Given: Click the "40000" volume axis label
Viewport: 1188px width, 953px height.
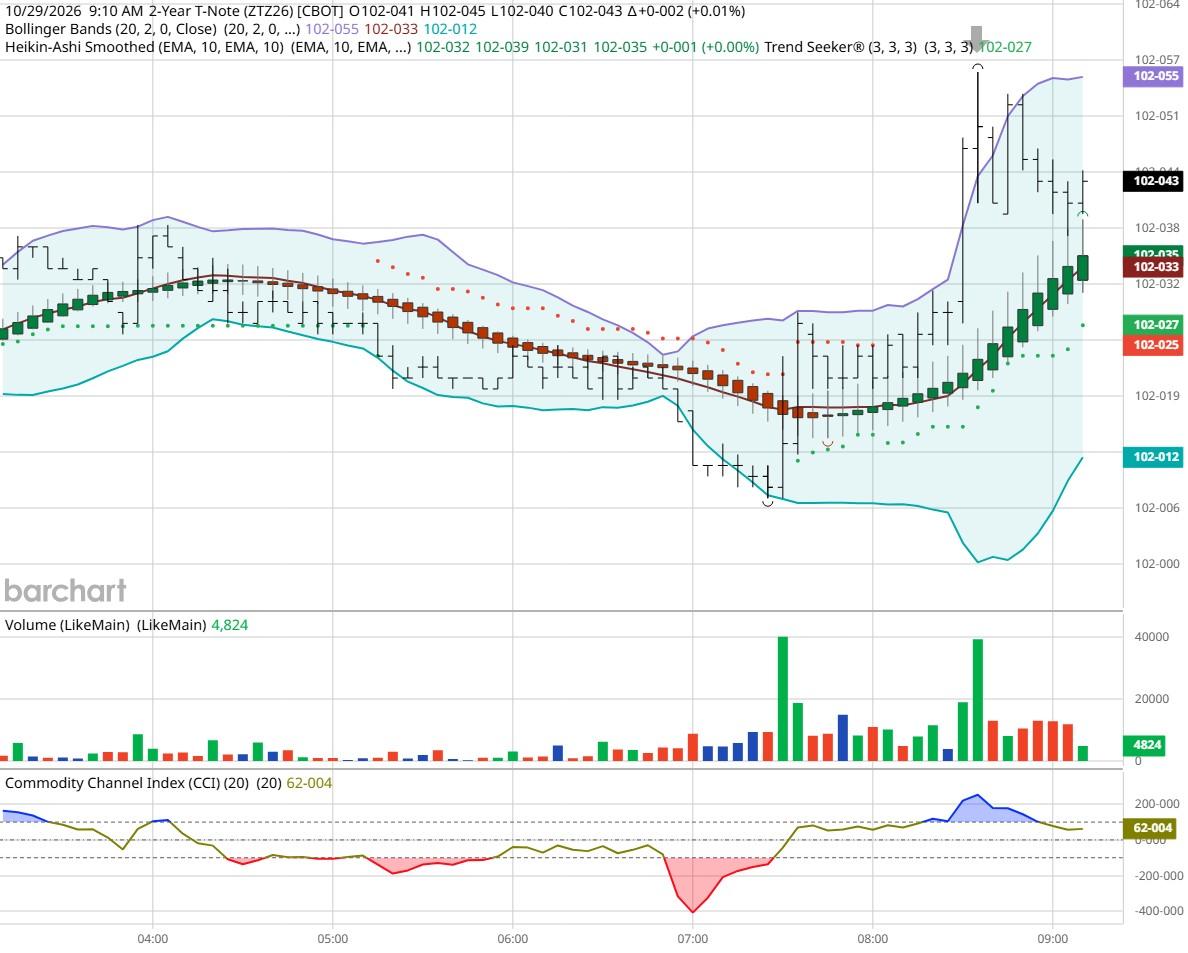Looking at the screenshot, I should 1152,637.
